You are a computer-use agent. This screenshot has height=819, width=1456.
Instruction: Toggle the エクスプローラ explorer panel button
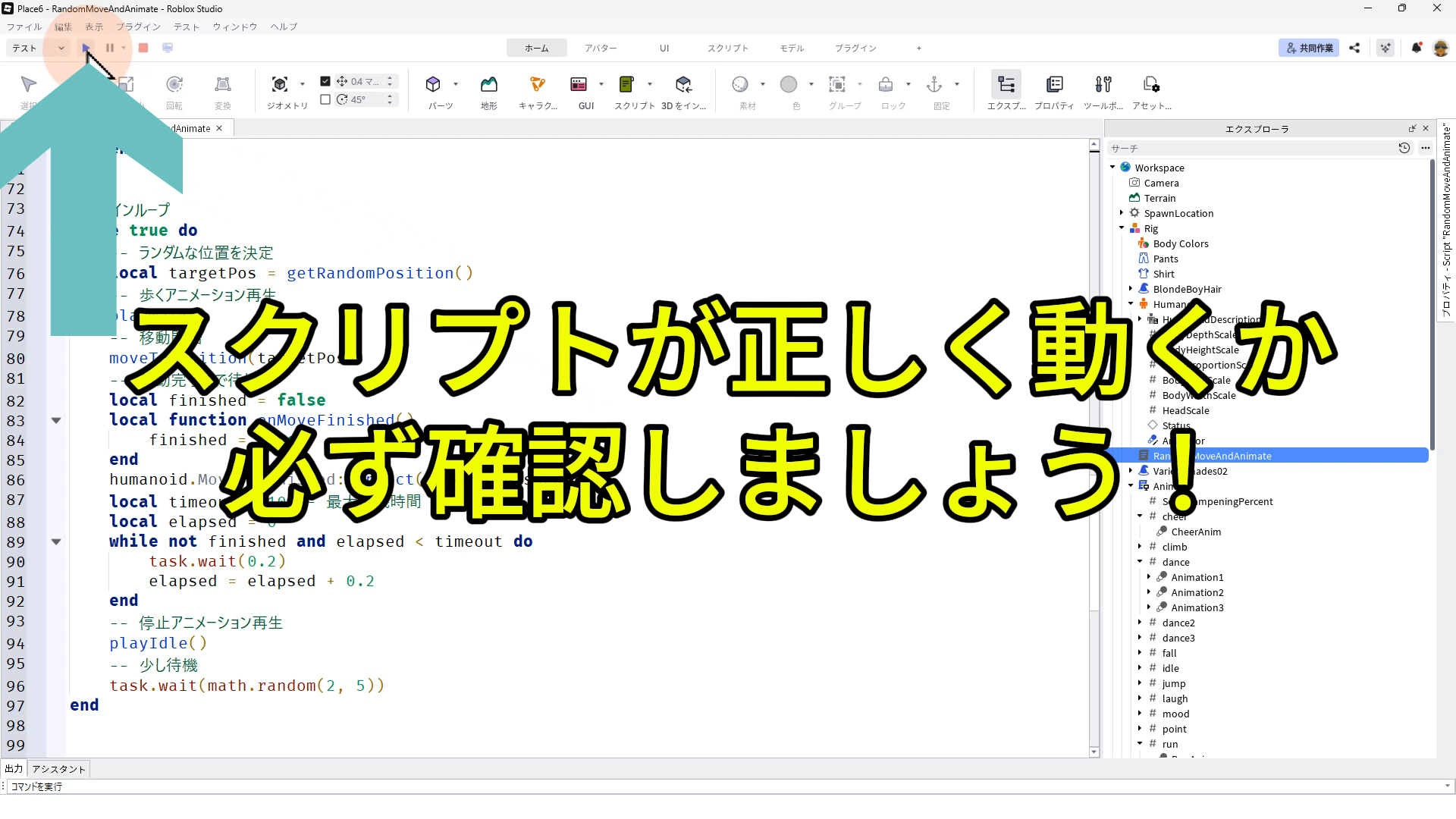coord(1006,84)
